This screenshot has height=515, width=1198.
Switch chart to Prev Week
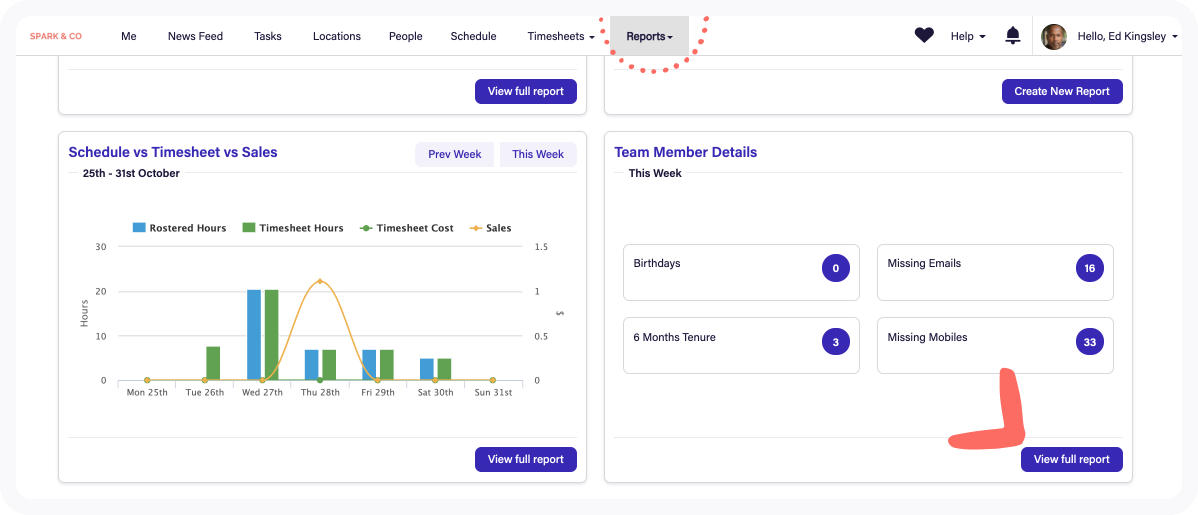(454, 154)
